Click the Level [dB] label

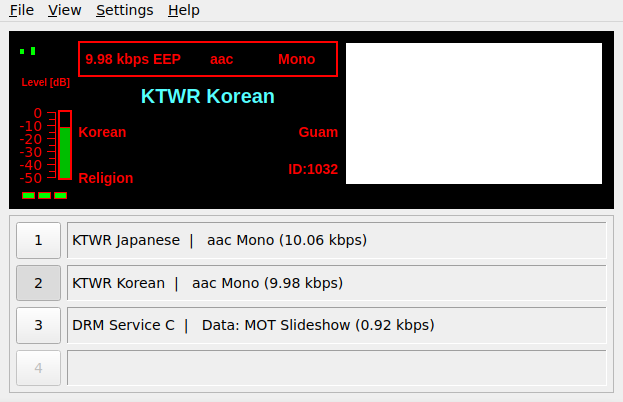[46, 82]
